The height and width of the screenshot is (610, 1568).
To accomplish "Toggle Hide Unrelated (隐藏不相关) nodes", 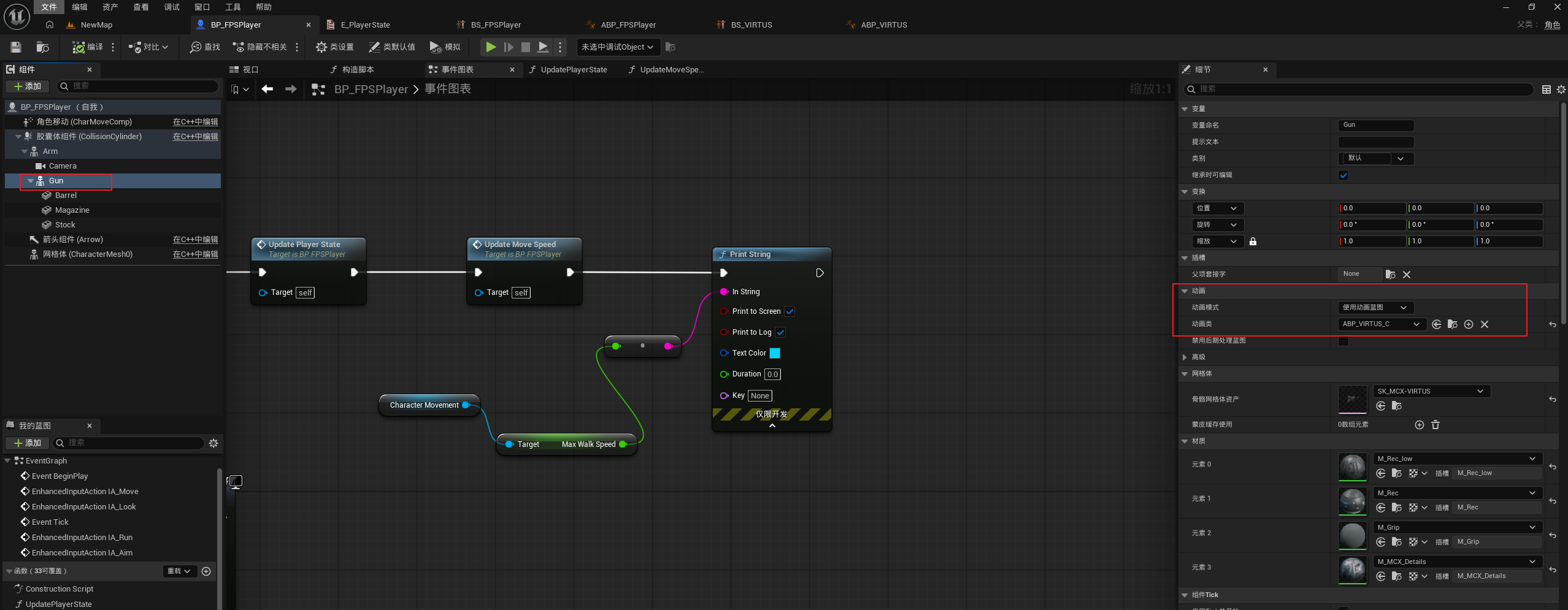I will tap(259, 47).
